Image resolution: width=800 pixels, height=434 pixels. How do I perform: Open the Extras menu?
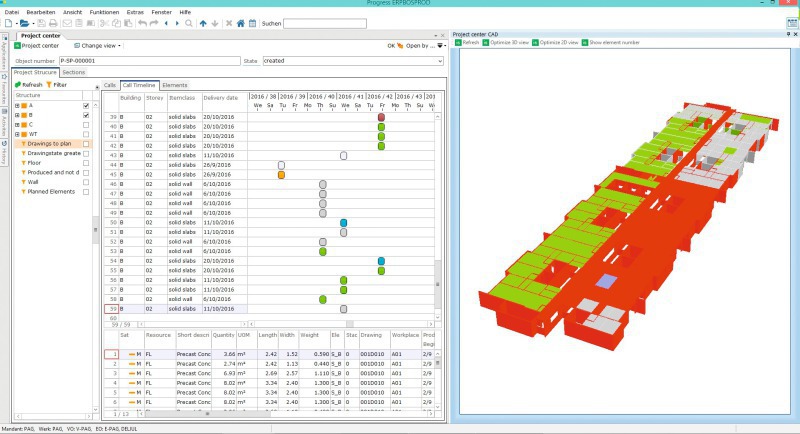(135, 12)
